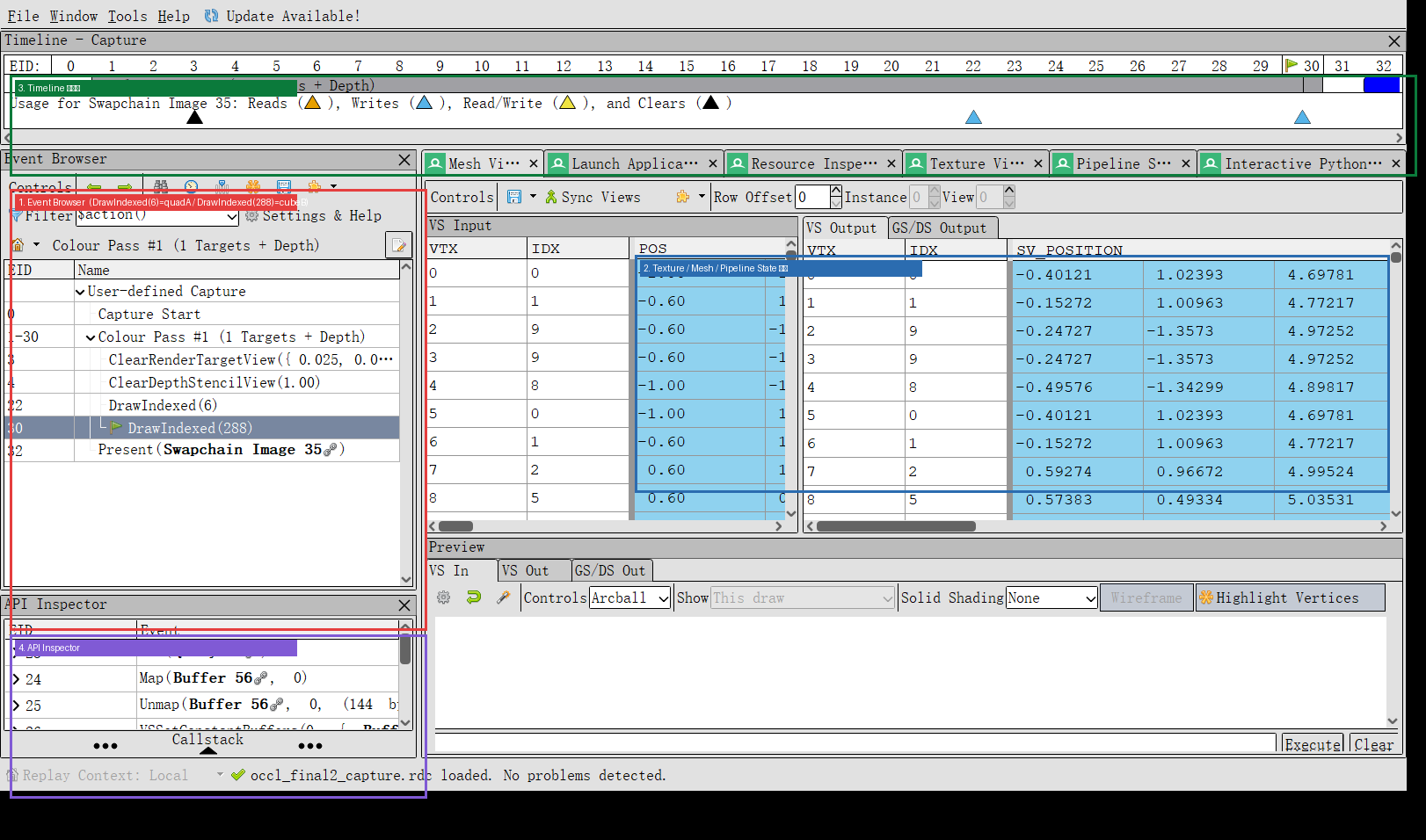Click Settings & Help in Event Browser
This screenshot has width=1426, height=840.
(322, 216)
